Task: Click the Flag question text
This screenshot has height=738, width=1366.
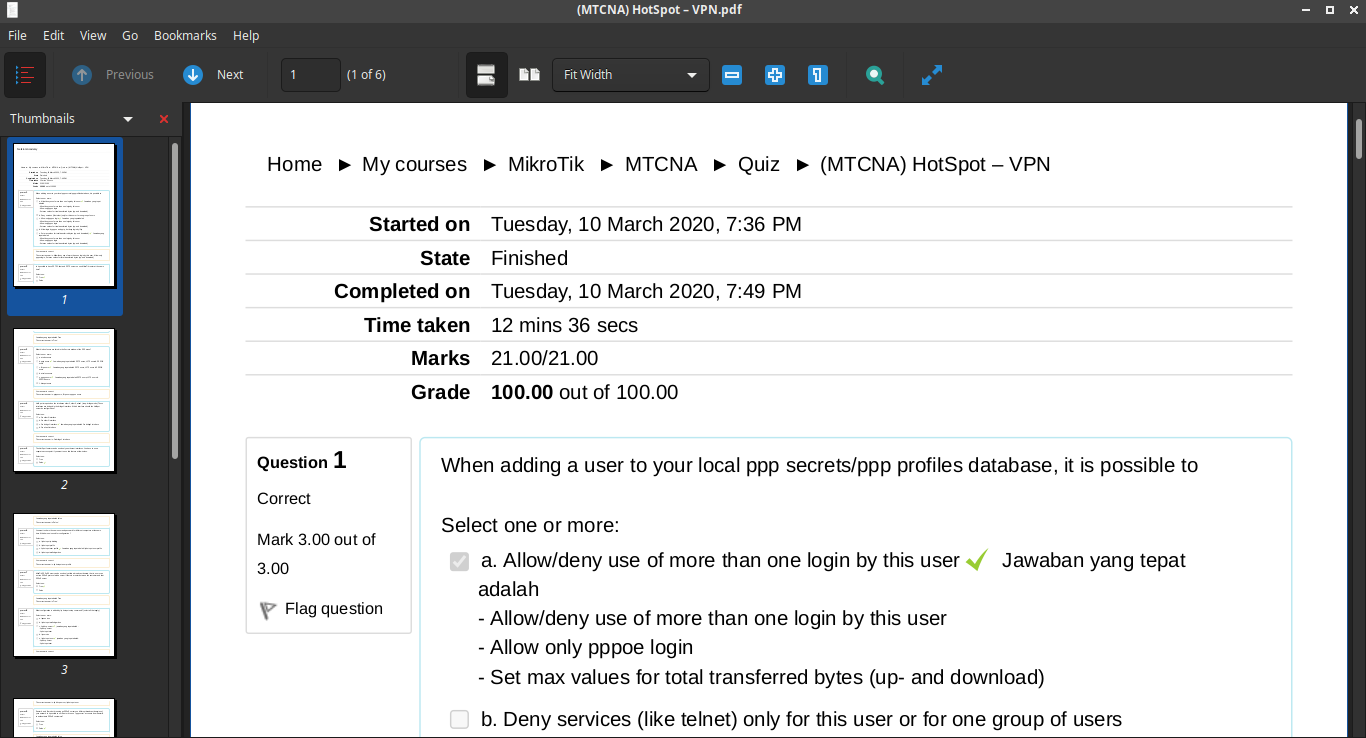Action: (334, 609)
